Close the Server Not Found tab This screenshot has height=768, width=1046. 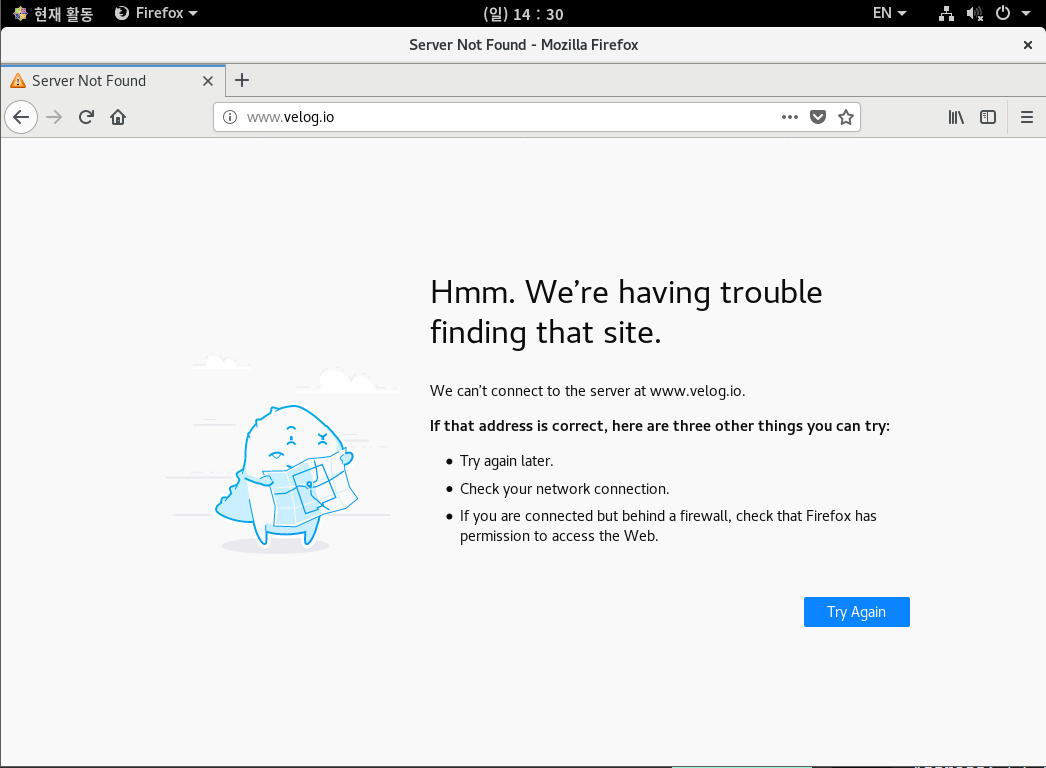tap(208, 81)
